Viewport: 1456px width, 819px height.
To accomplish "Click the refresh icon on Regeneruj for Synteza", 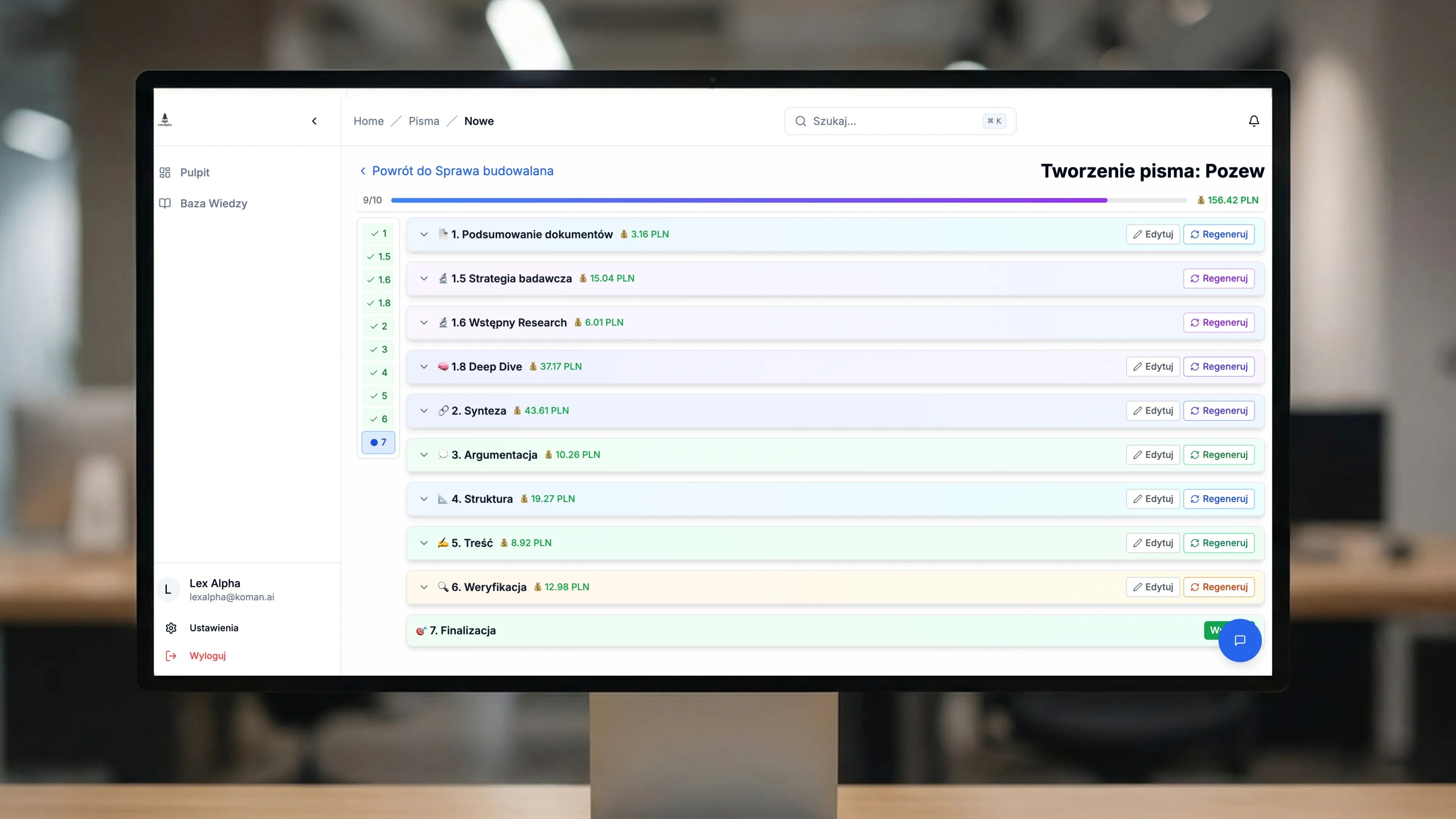I will (x=1195, y=411).
